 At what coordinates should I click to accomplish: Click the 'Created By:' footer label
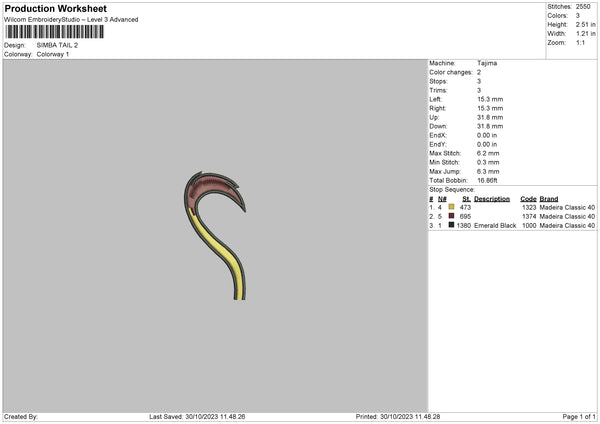[x=21, y=417]
